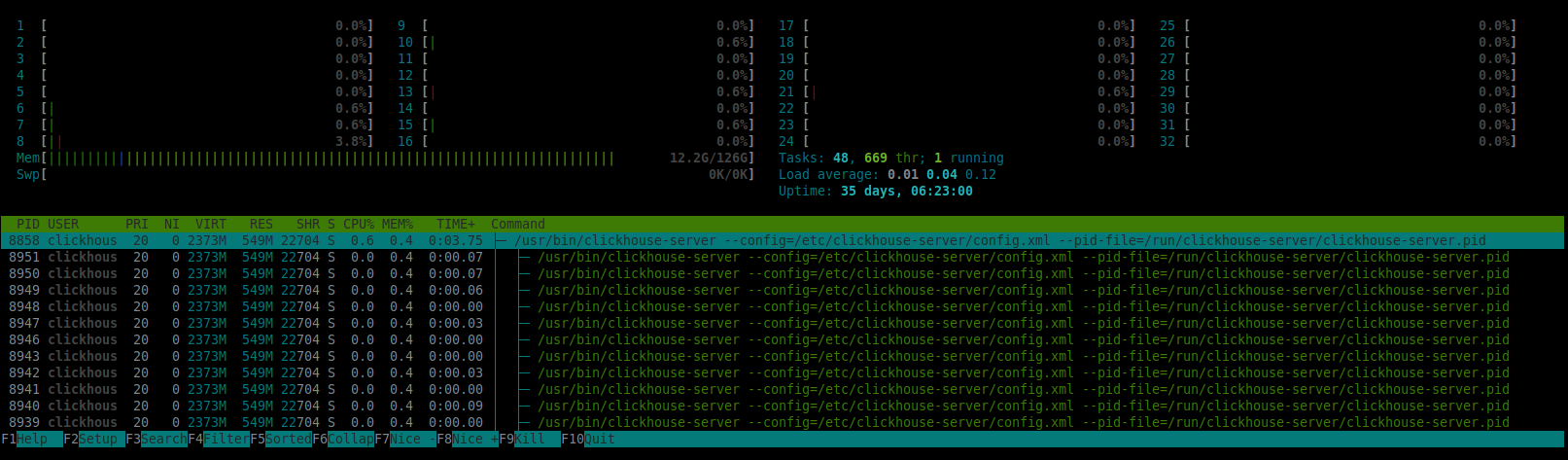
Task: Click F9 Kill in the footer
Action: pyautogui.click(x=530, y=439)
